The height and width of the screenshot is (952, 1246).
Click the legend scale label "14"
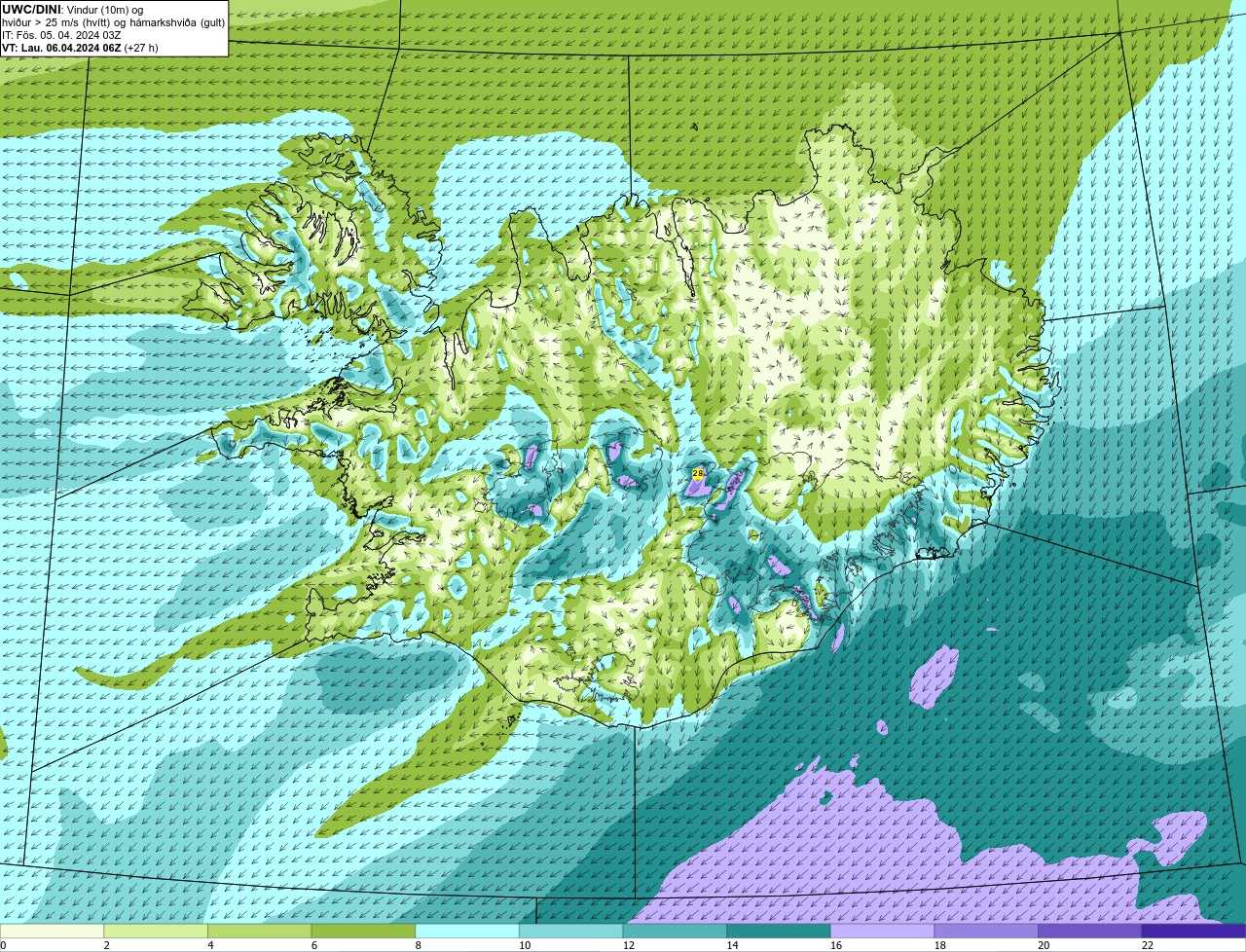pos(732,945)
